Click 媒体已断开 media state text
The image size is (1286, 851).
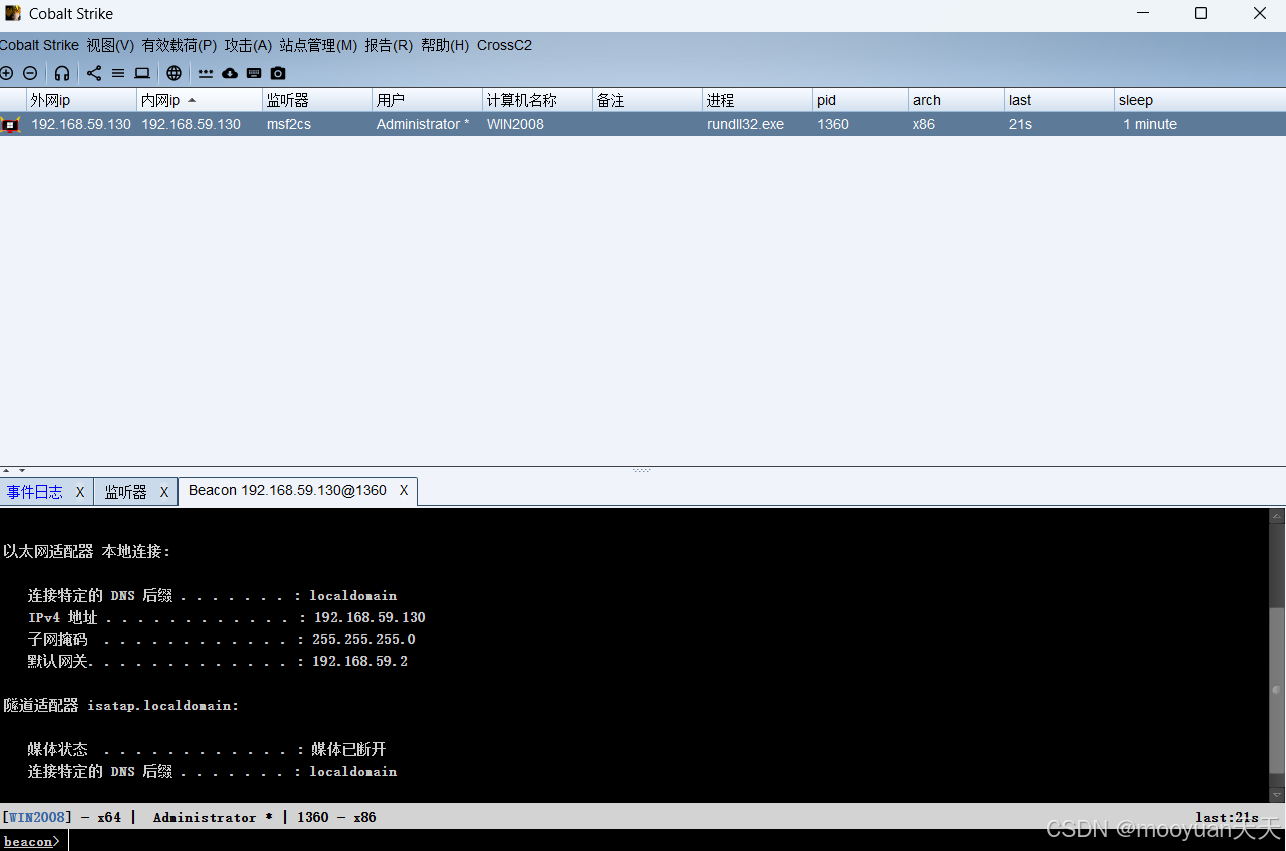tap(348, 750)
